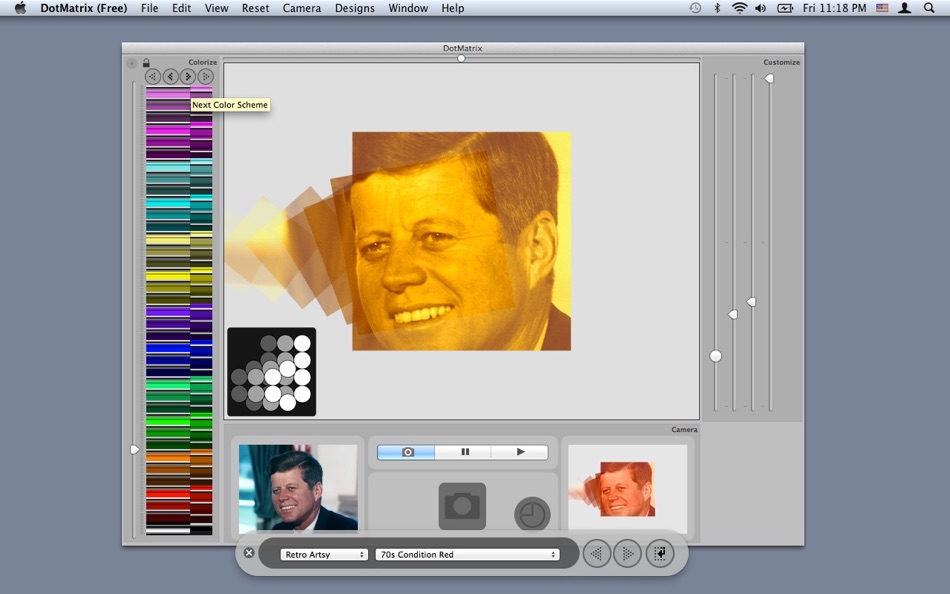
Task: Click the third Customize slider handle
Action: (x=751, y=302)
